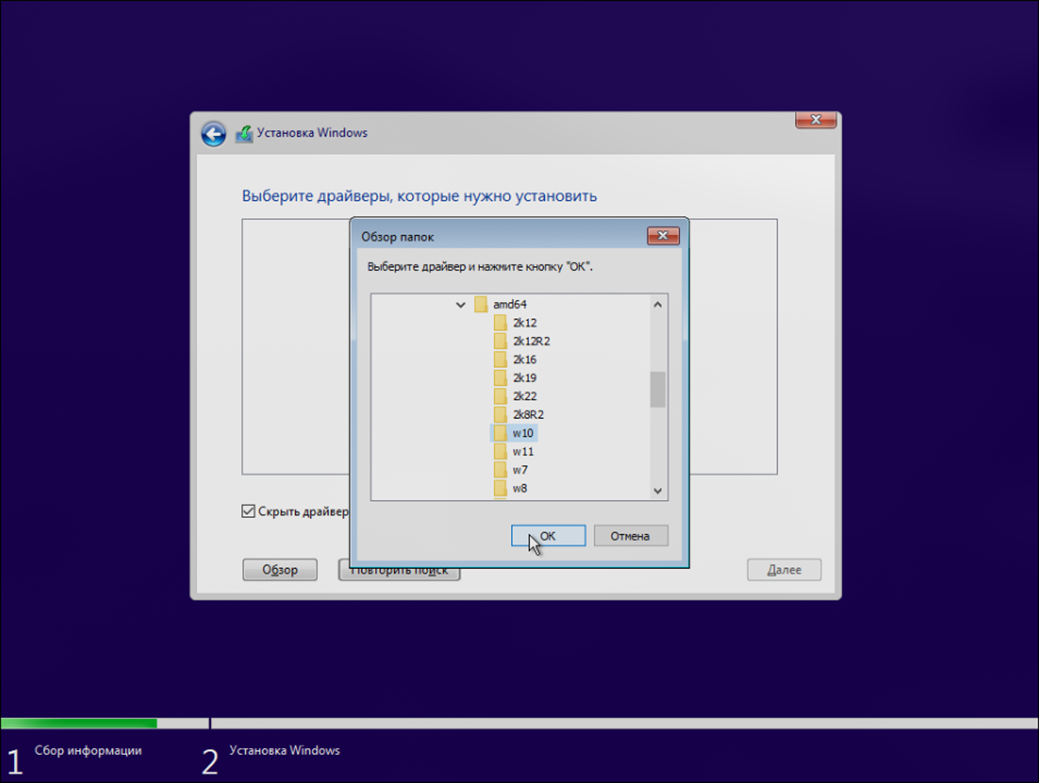Image resolution: width=1039 pixels, height=783 pixels.
Task: Select the w7 folder name
Action: 520,470
